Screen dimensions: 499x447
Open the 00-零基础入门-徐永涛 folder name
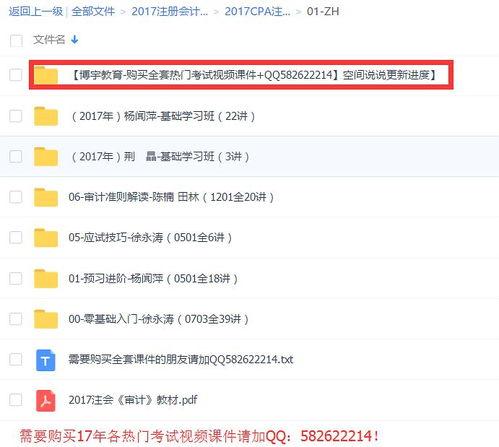point(159,319)
